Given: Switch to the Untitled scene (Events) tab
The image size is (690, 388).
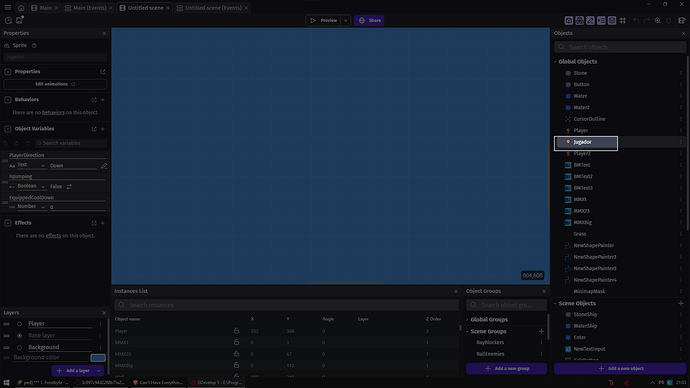Looking at the screenshot, I should tap(212, 7).
